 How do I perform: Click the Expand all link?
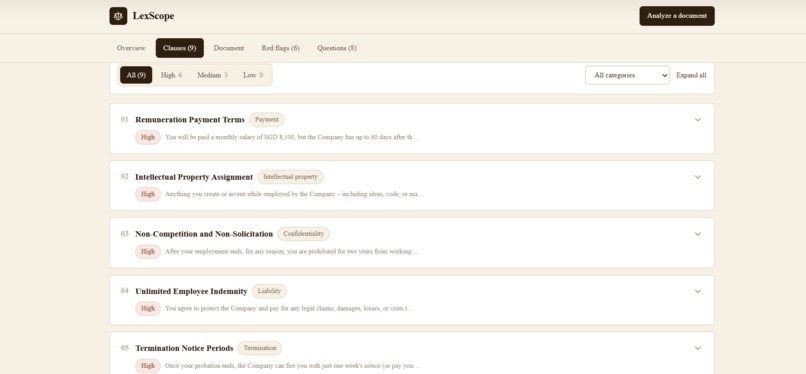(691, 75)
